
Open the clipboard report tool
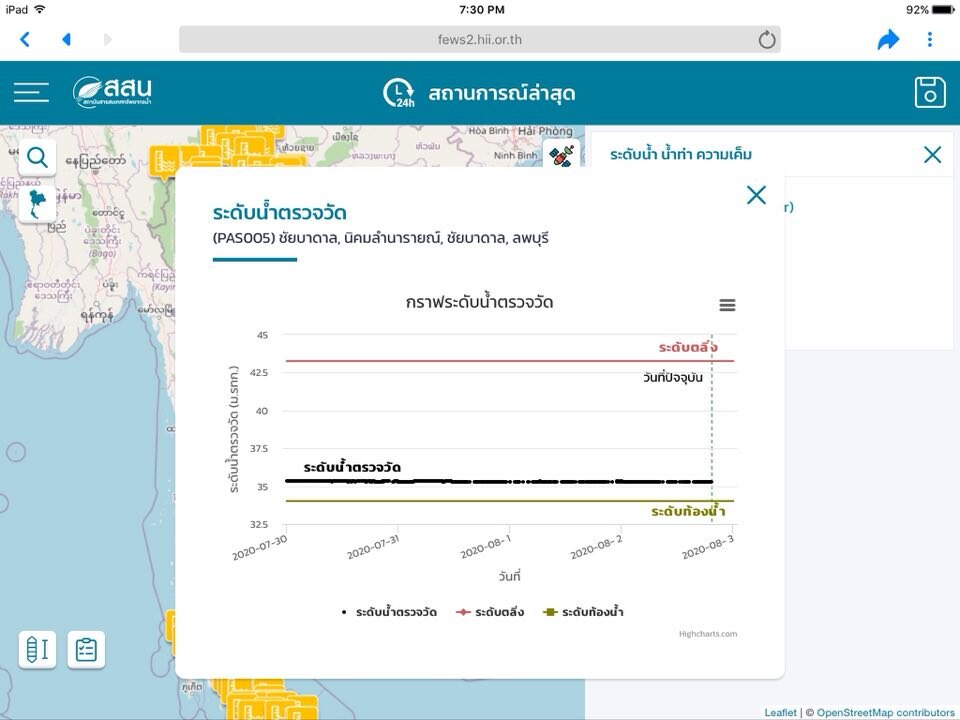86,650
